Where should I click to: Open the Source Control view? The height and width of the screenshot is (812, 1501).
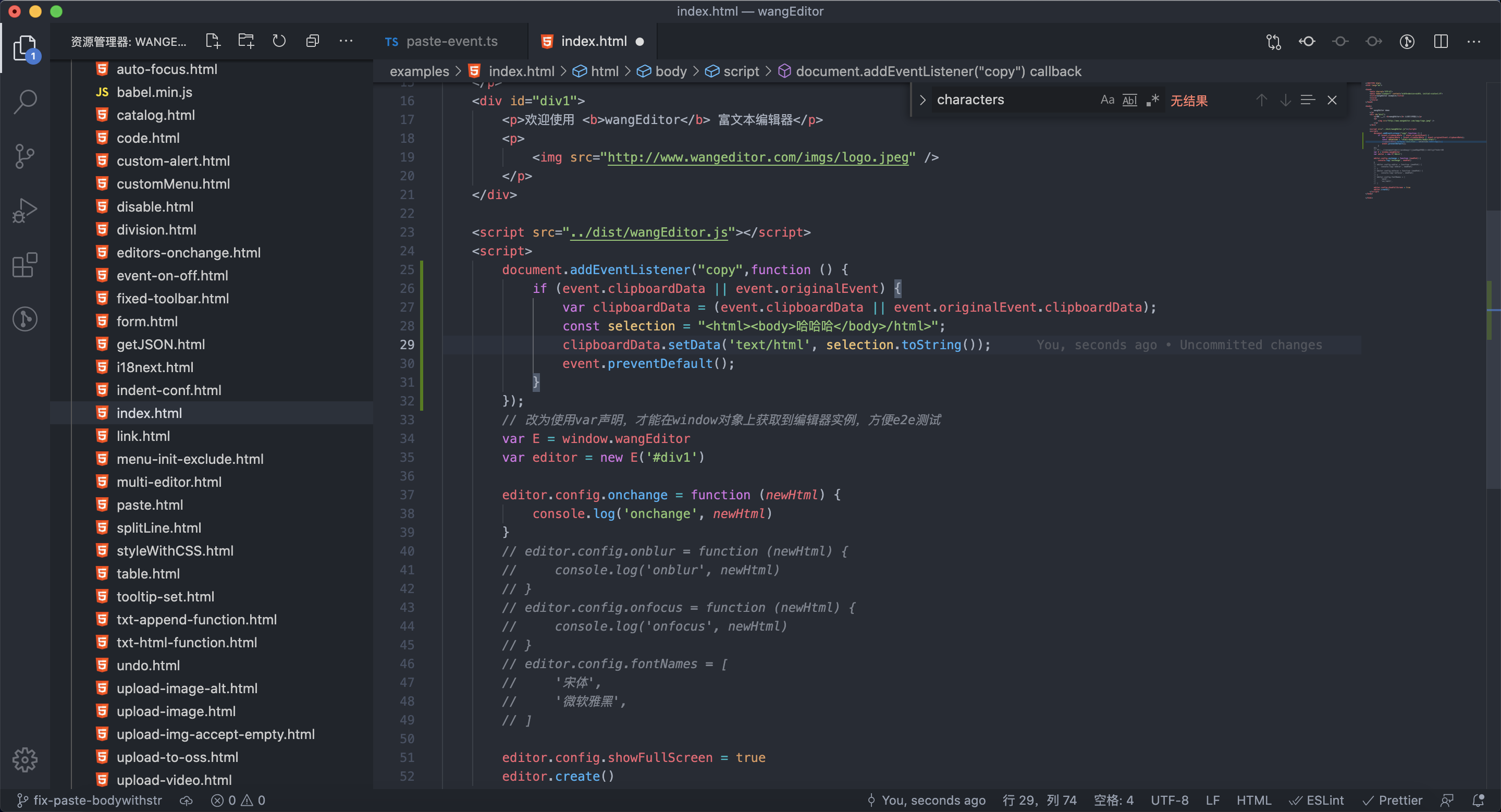click(x=25, y=156)
